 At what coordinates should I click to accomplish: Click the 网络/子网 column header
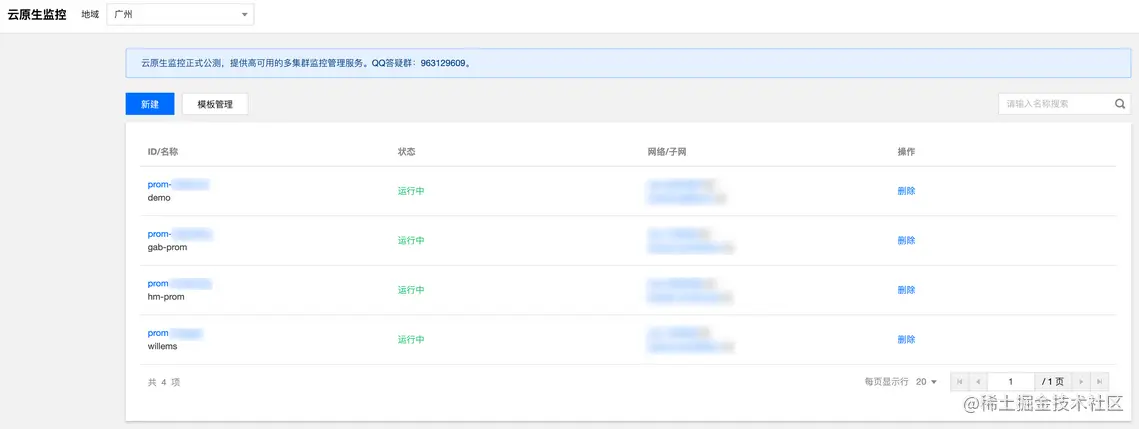667,152
